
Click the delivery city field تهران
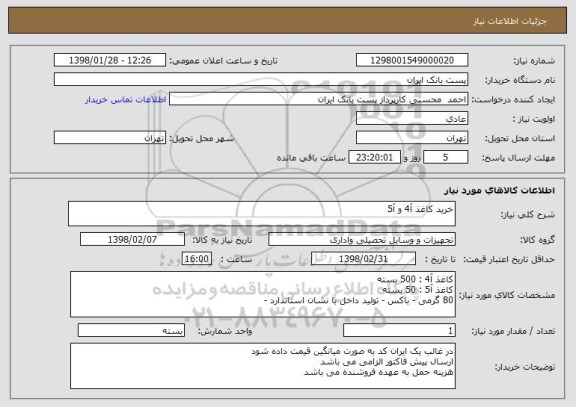110,138
